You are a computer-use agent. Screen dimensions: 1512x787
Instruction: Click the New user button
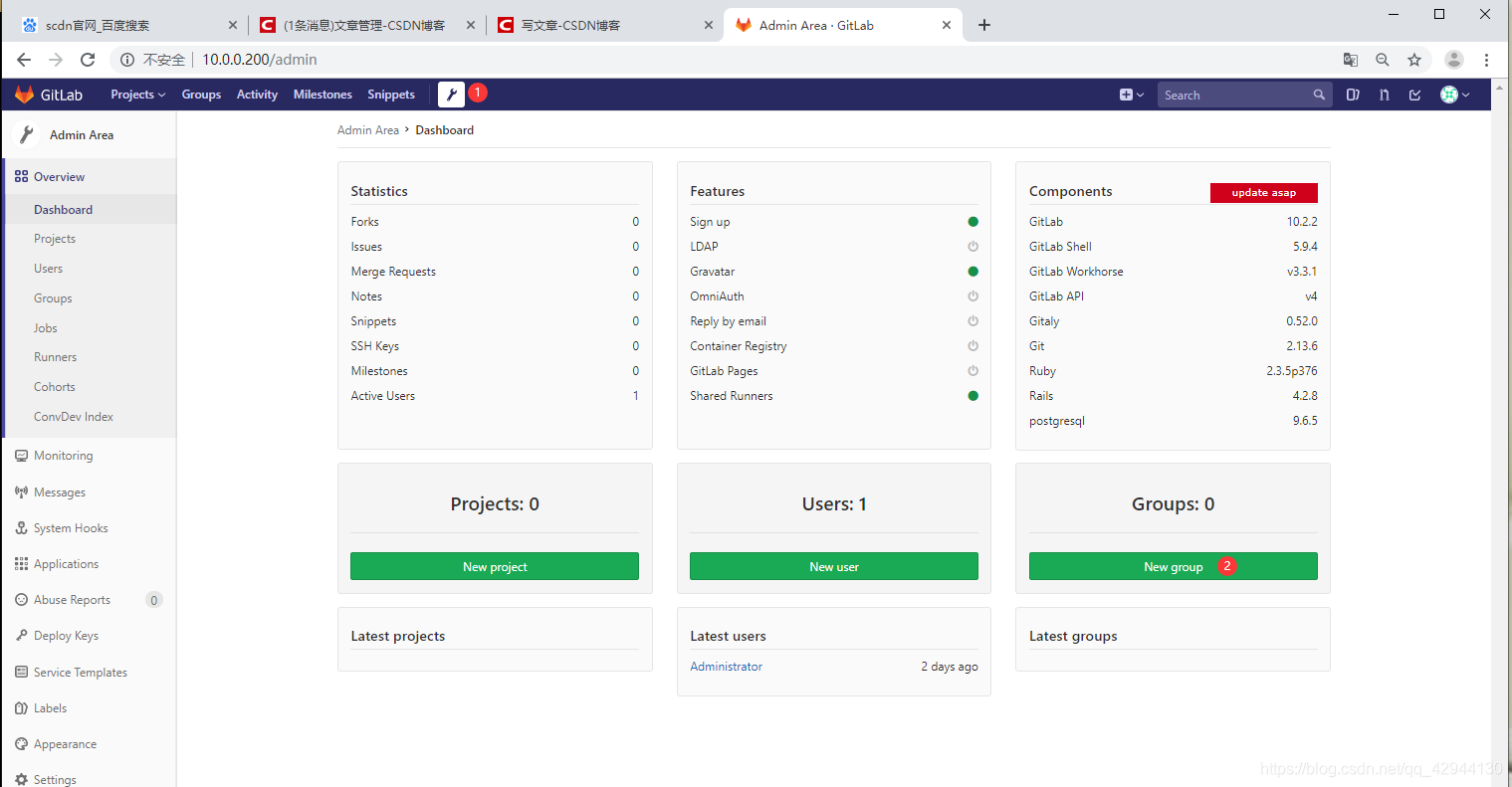834,566
